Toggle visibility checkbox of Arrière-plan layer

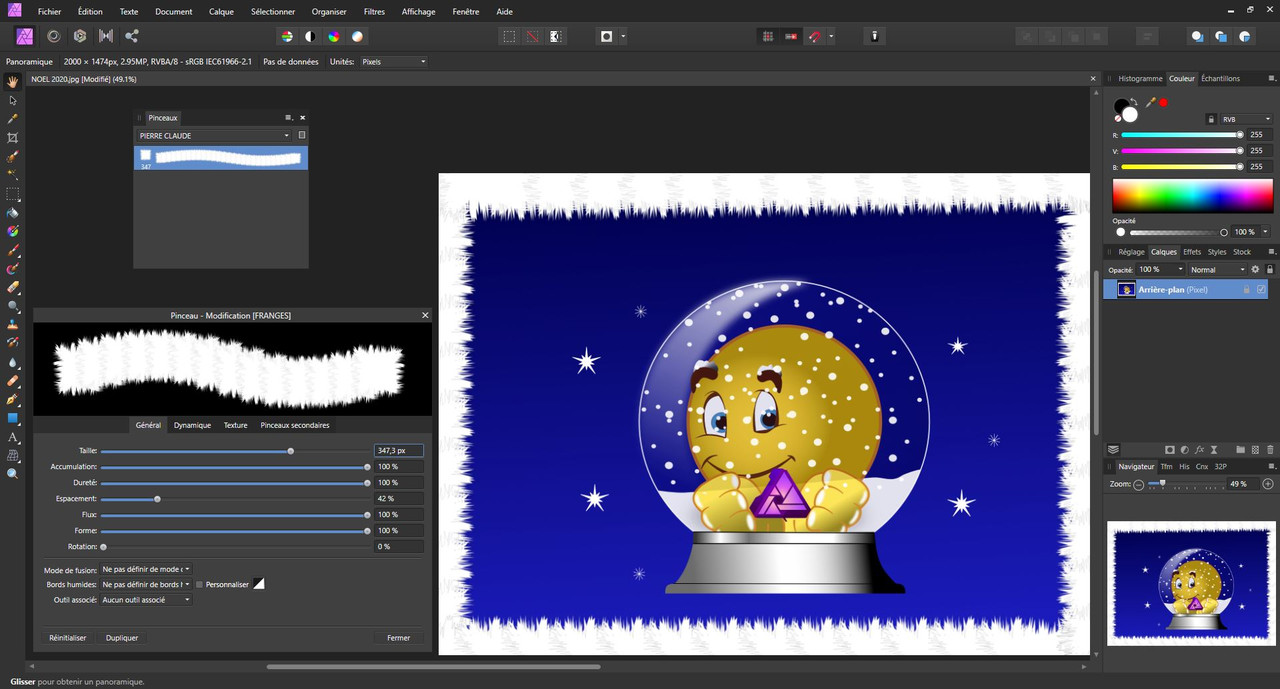[1261, 289]
